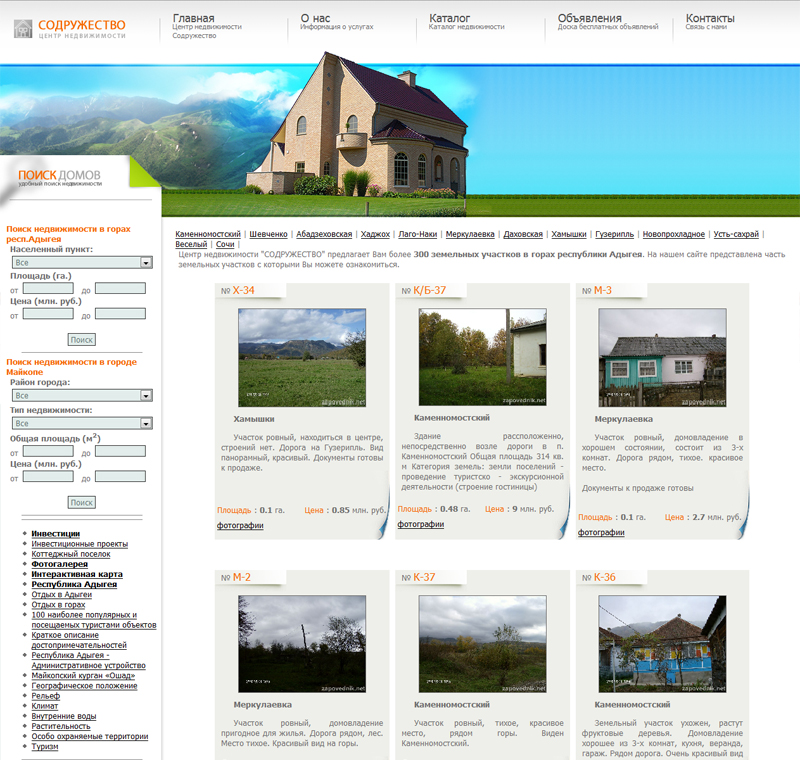800x760 pixels.
Task: Click the Площадь (га.) 'от' field
Action: pos(48,288)
